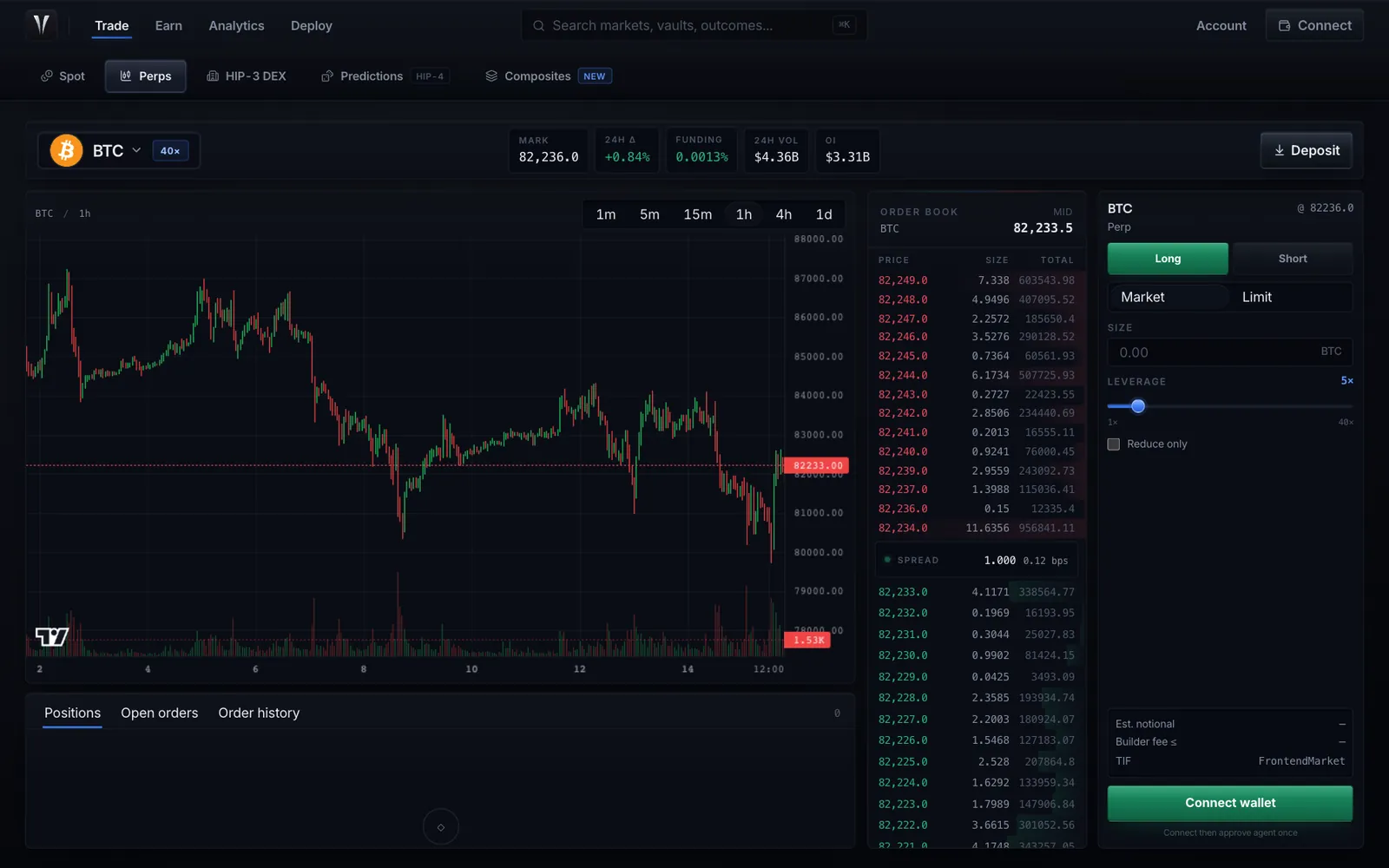Open the Trade menu

point(112,26)
